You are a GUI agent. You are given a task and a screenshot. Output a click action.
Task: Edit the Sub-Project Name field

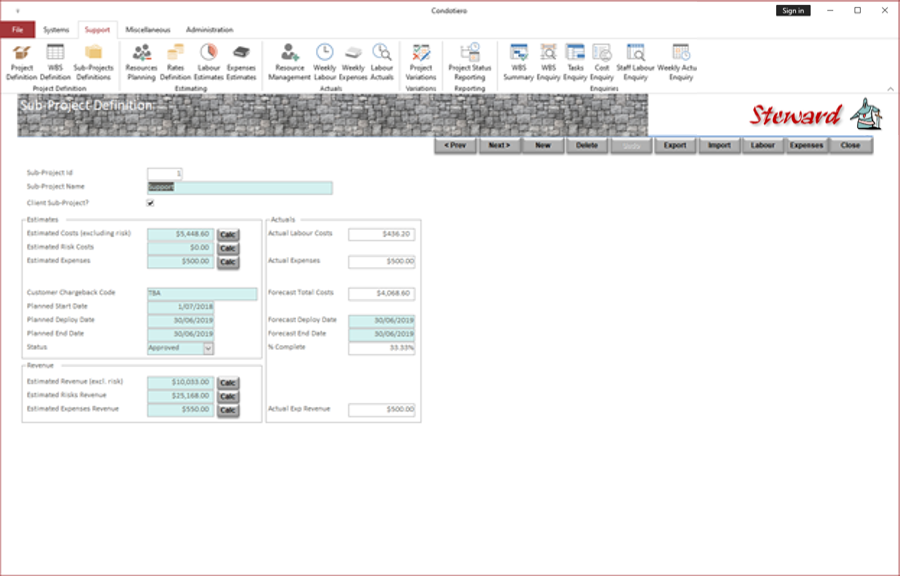[x=240, y=188]
